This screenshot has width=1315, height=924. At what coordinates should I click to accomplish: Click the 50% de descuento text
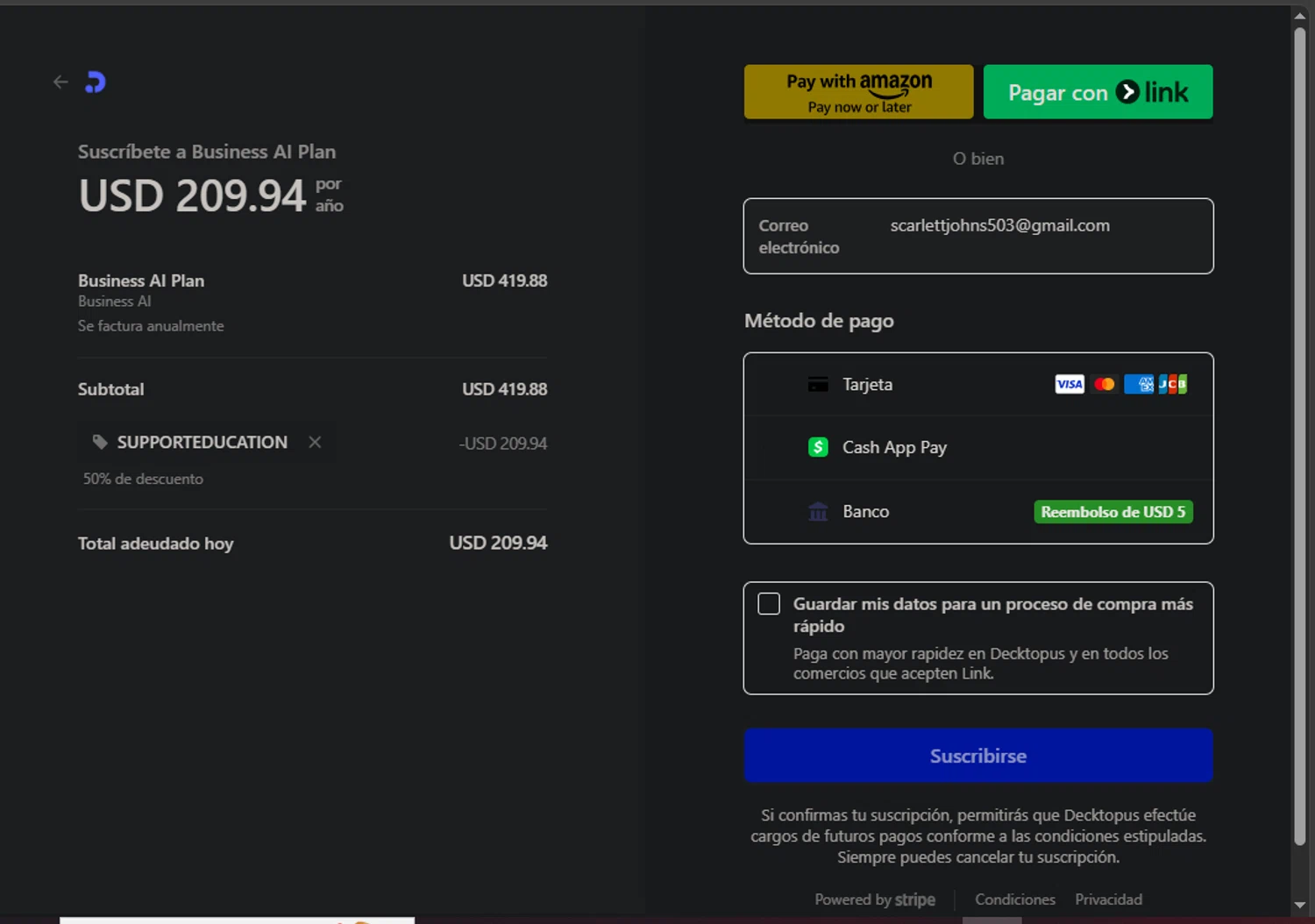143,479
